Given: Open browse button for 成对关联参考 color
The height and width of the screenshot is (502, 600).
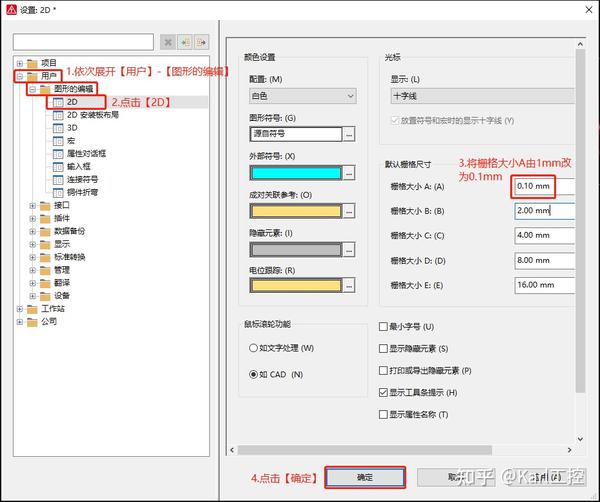Looking at the screenshot, I should click(349, 211).
